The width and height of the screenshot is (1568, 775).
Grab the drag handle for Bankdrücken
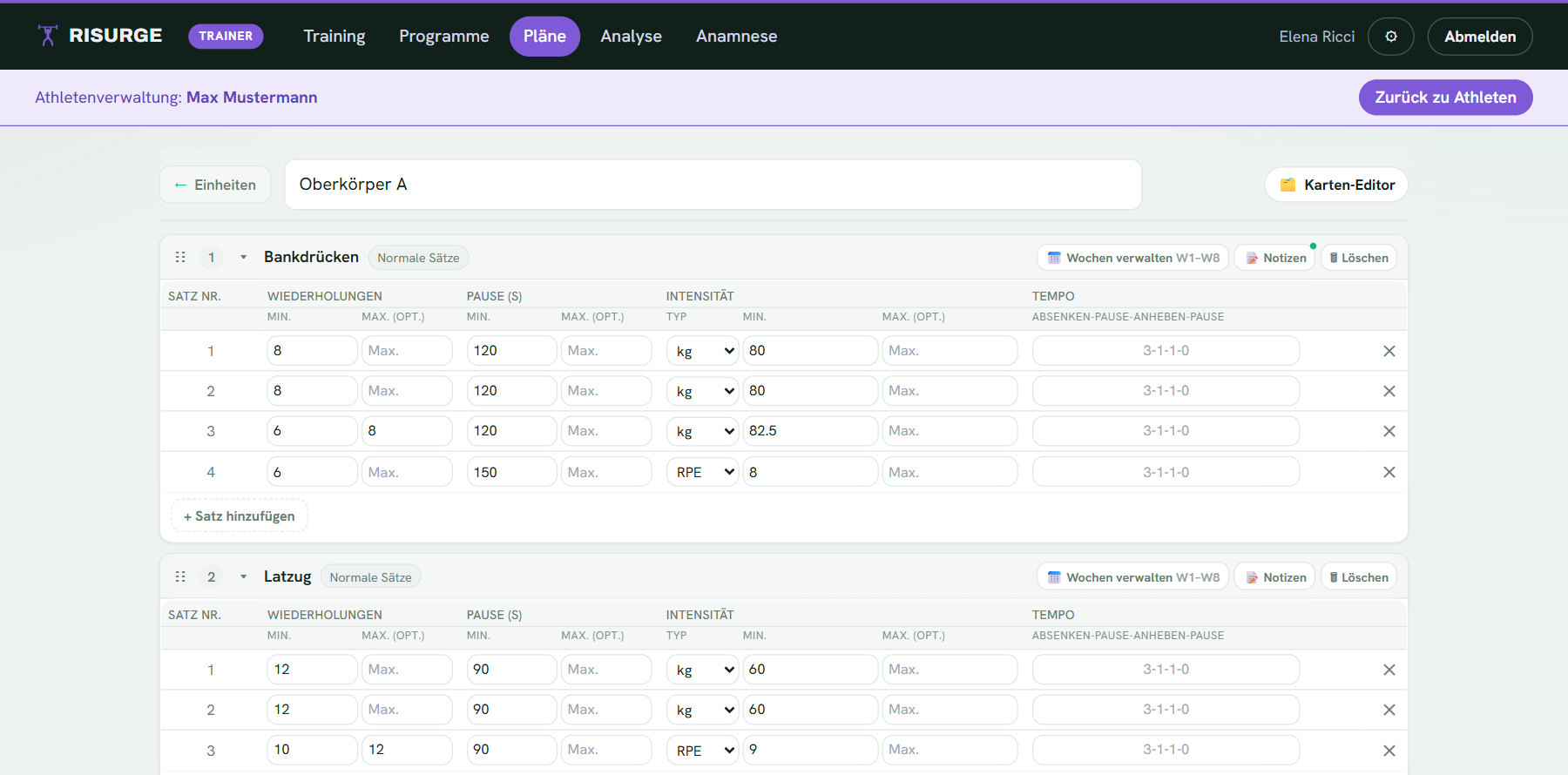coord(180,257)
